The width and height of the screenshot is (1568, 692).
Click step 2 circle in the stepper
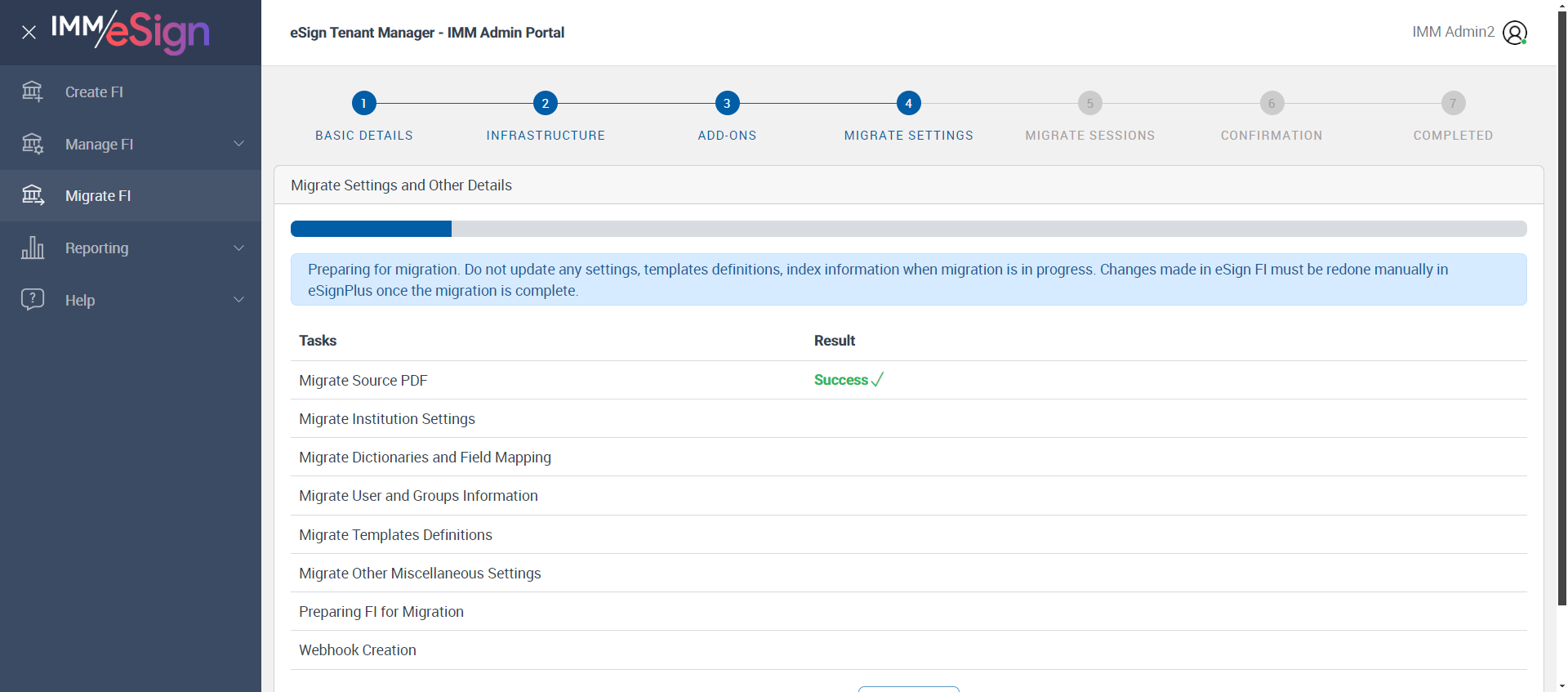click(546, 103)
